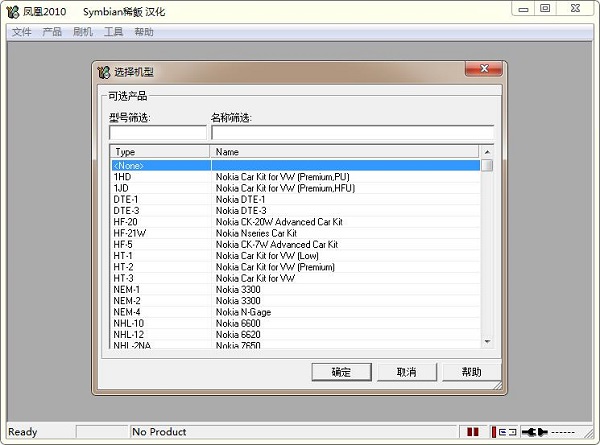Screen dimensions: 600x445
Task: Select the NHL-10 row
Action: pyautogui.click(x=295, y=323)
